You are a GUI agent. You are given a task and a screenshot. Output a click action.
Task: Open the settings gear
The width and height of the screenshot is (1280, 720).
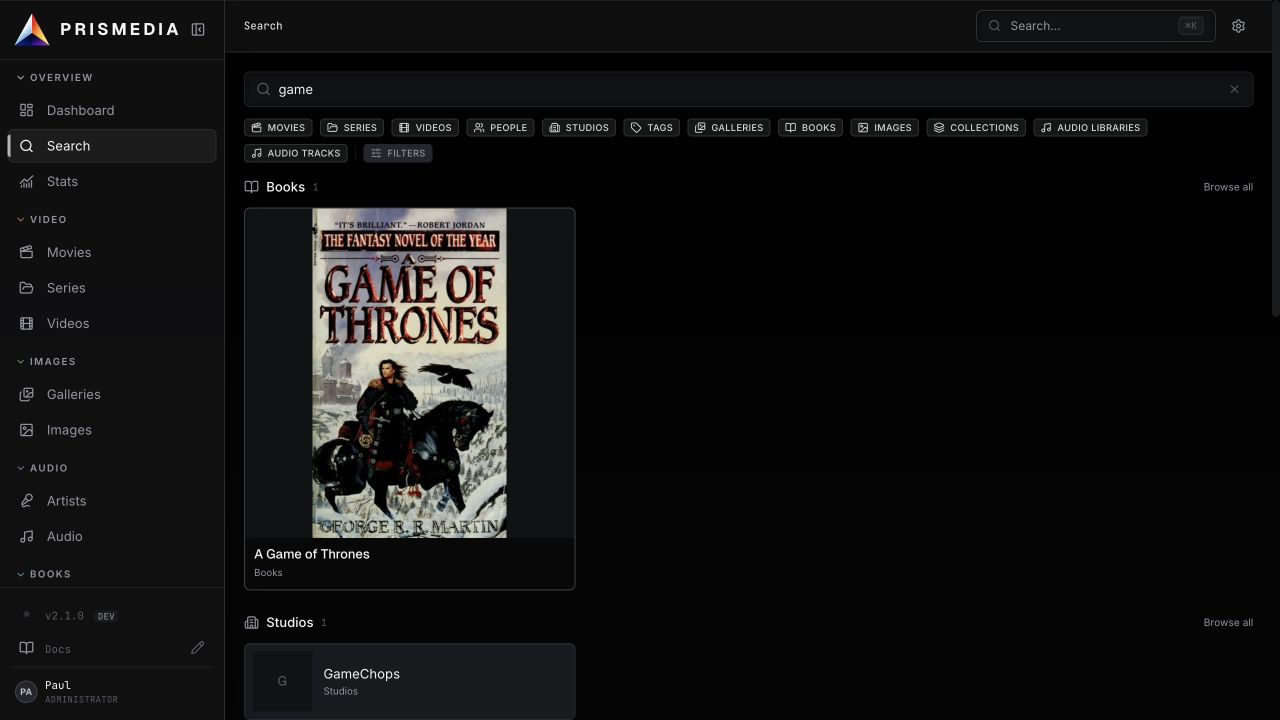pos(1238,26)
